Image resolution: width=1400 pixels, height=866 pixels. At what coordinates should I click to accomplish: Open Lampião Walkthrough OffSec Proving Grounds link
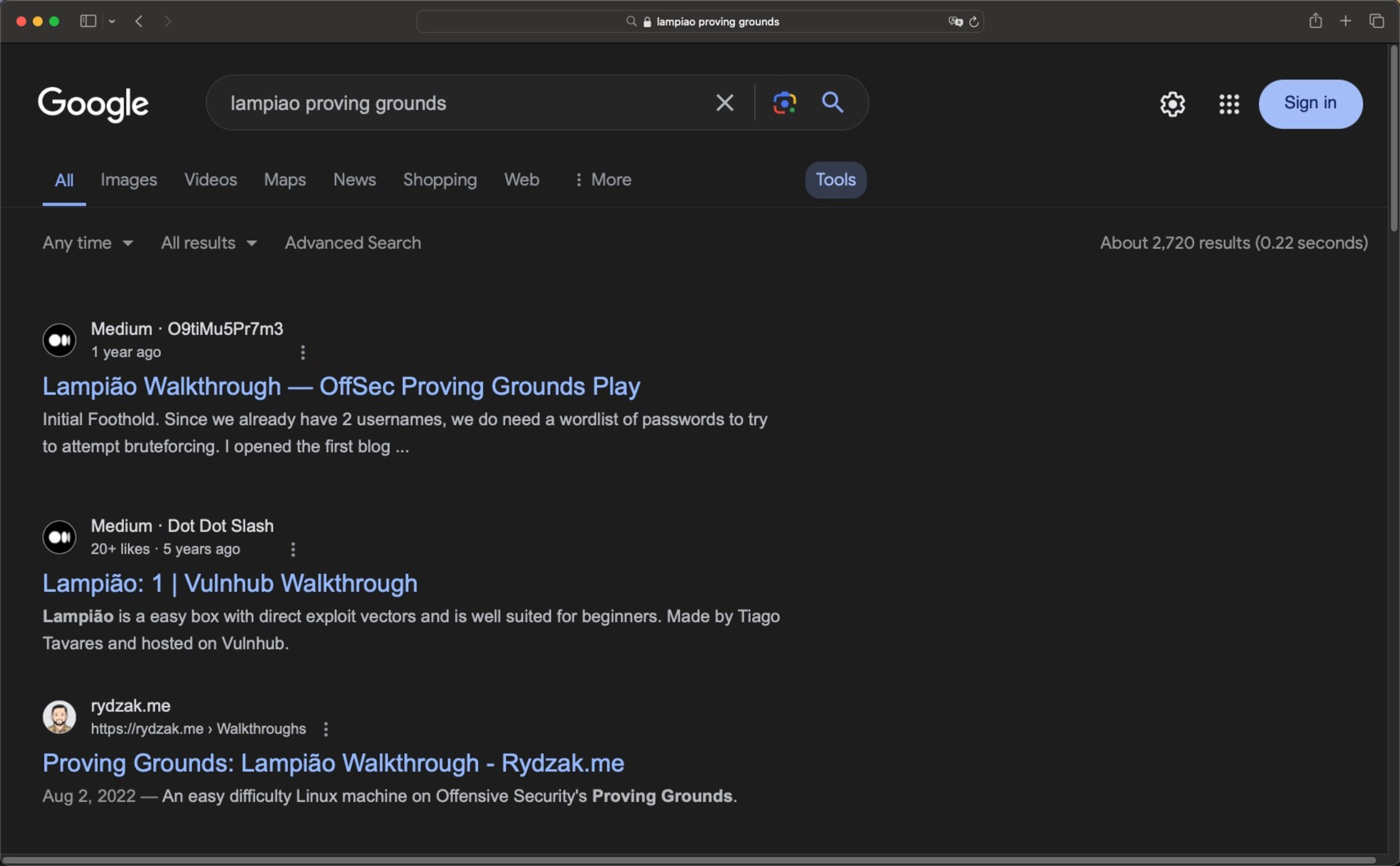click(341, 387)
